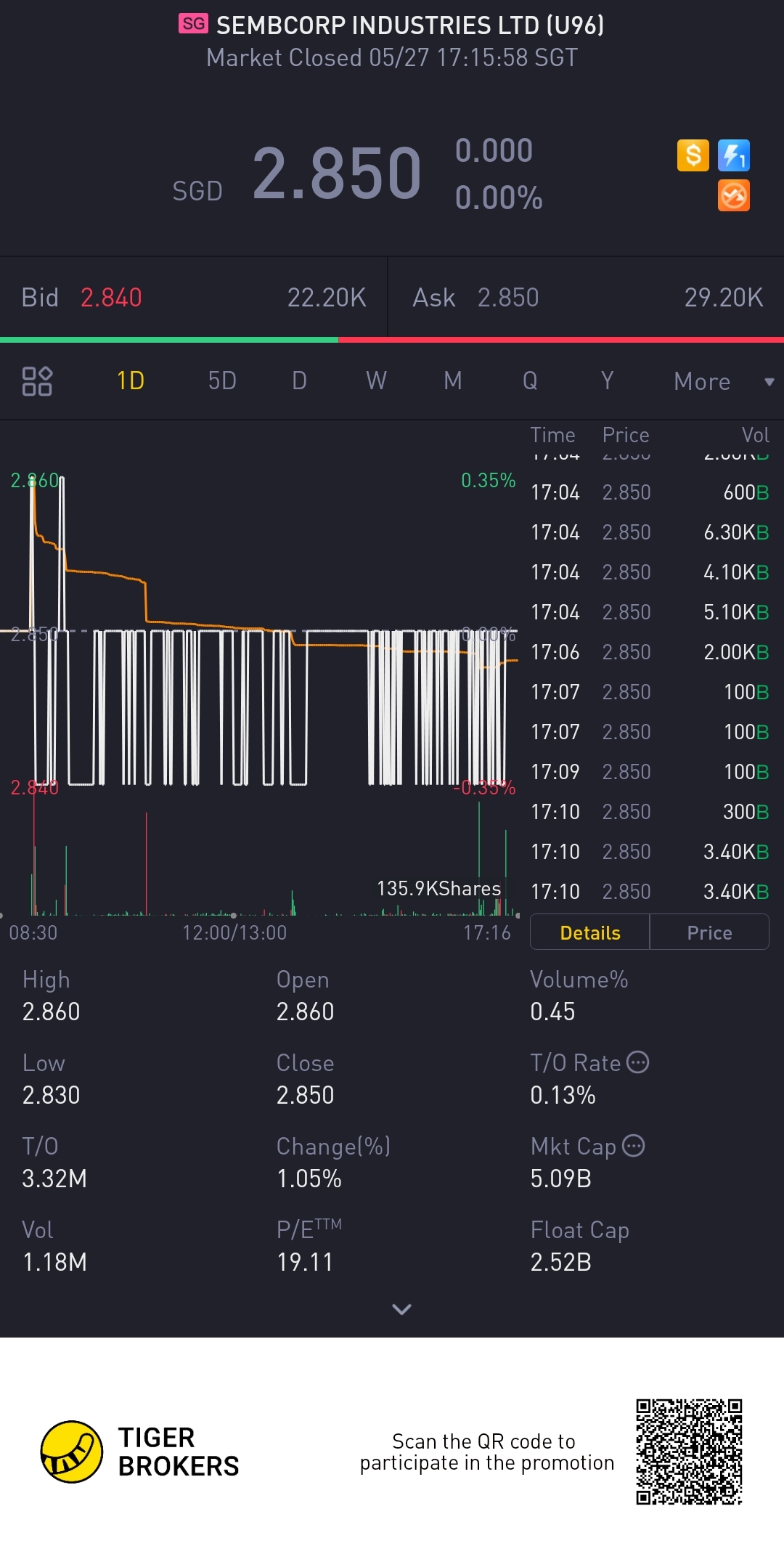Tap the pink SG market badge

[193, 24]
